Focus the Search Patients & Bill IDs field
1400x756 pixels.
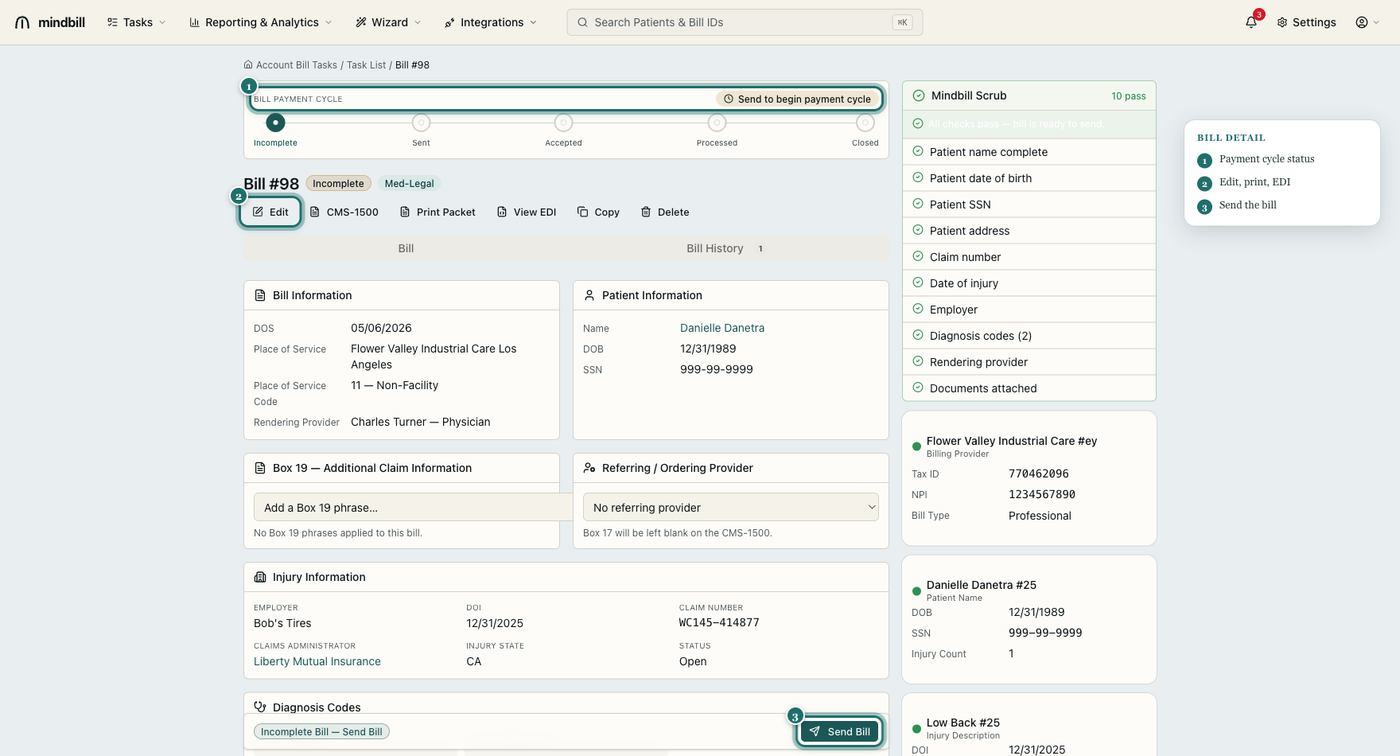click(x=744, y=22)
